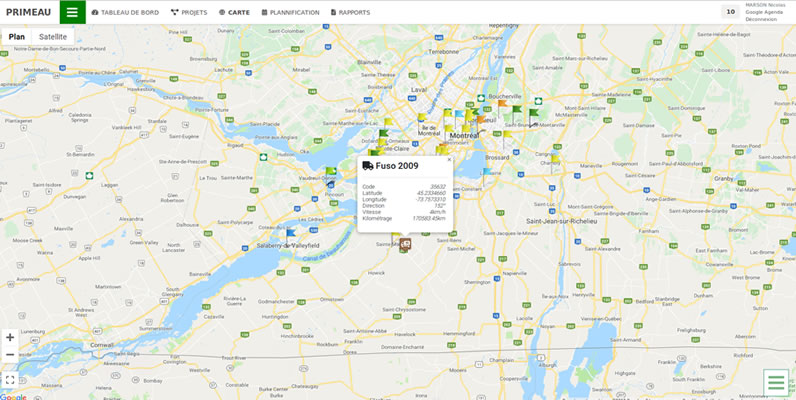Screen dimensions: 796x400
Task: Click the Google logo at the map corner
Action: point(13,397)
